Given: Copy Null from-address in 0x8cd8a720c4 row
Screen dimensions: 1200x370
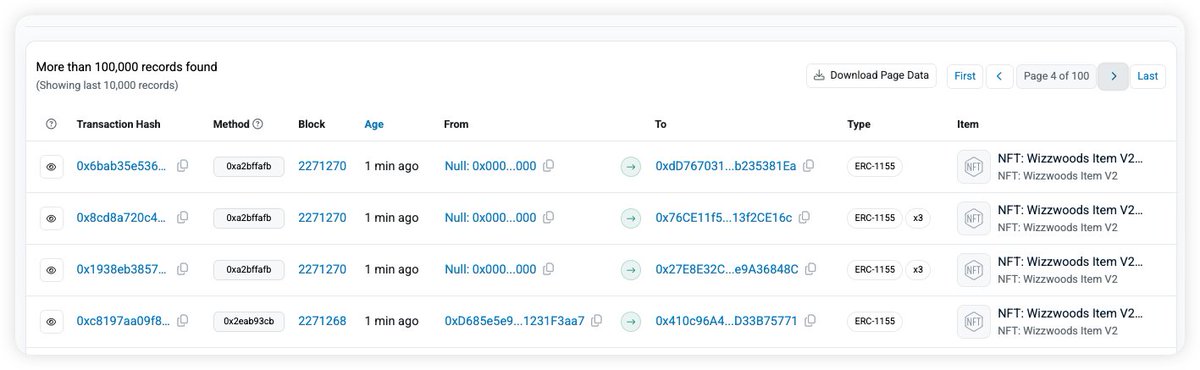Looking at the screenshot, I should [x=548, y=218].
